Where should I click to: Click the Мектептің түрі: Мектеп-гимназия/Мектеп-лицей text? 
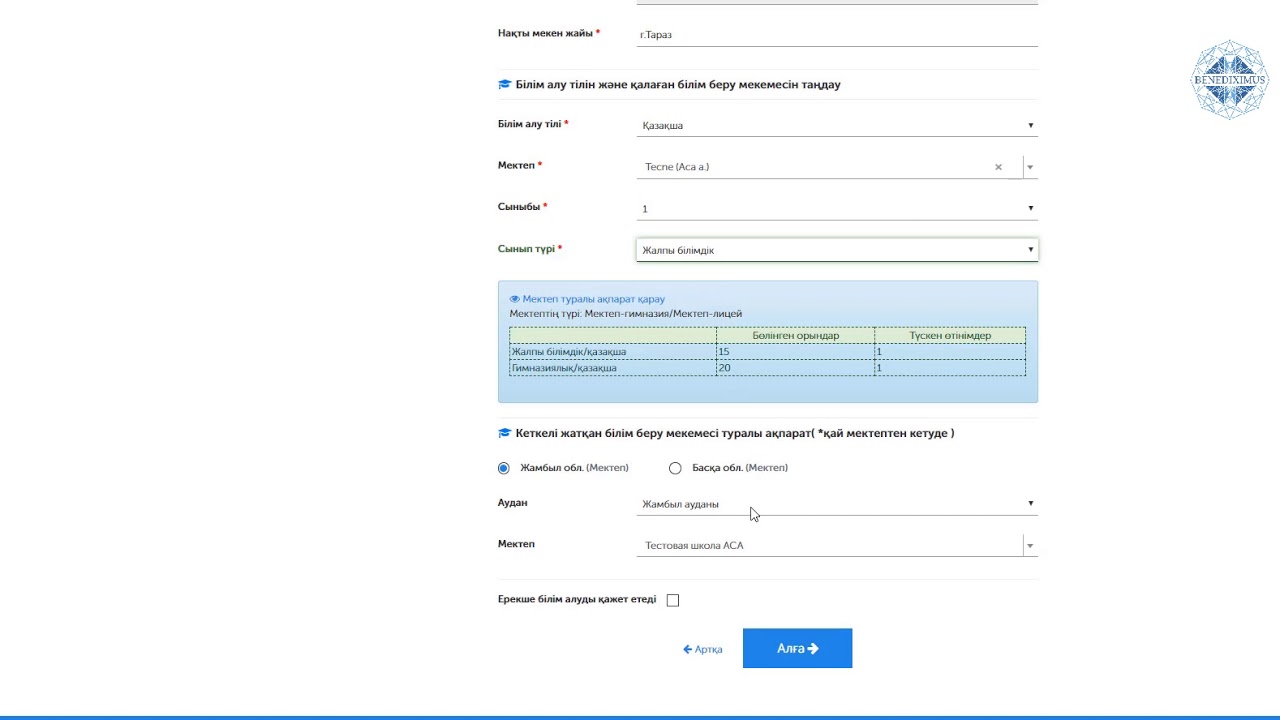pyautogui.click(x=626, y=314)
